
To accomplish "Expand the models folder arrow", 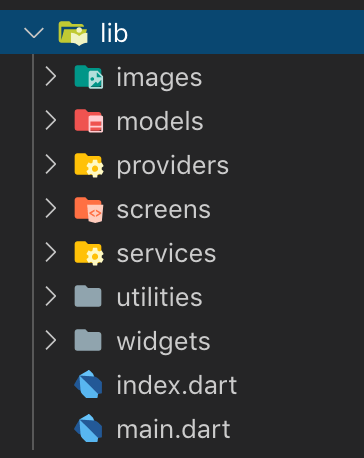I will click(51, 120).
